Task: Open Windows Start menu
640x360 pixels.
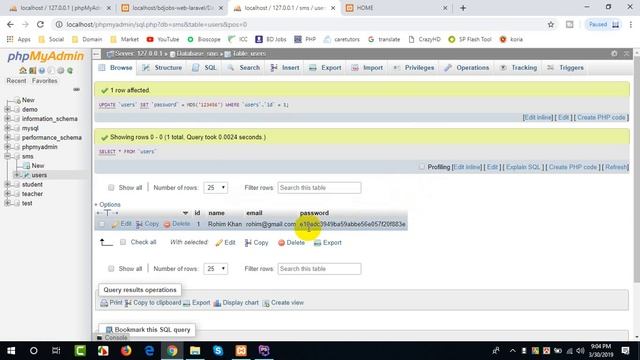Action: [x=11, y=351]
